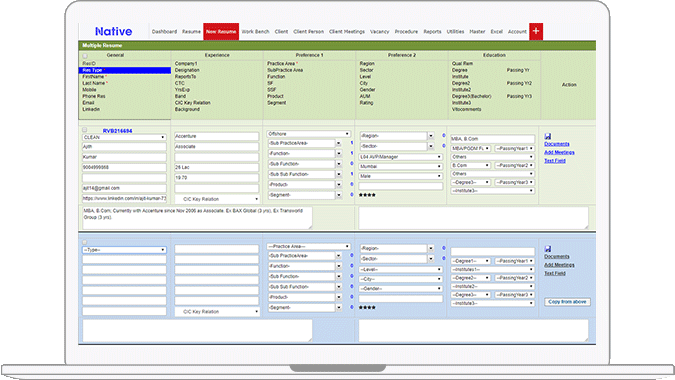Open the B.Com degree dropdown
This screenshot has width=675, height=380.
point(471,165)
